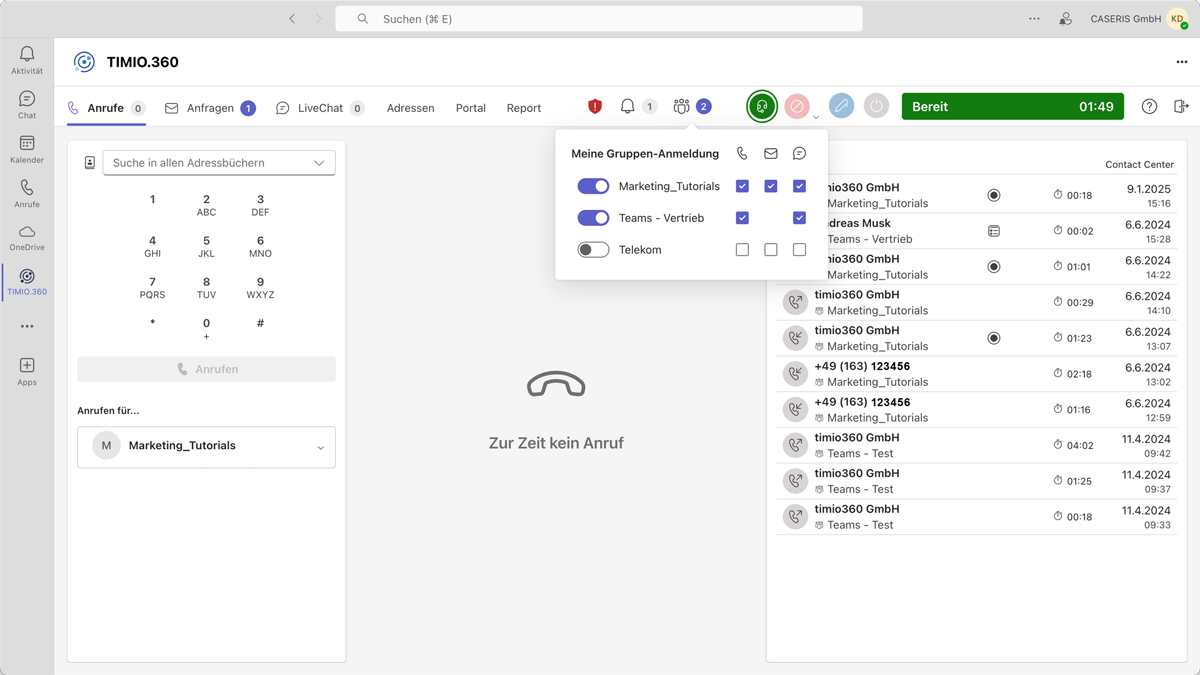This screenshot has width=1200, height=675.
Task: Open the help question mark icon
Action: 1149,107
